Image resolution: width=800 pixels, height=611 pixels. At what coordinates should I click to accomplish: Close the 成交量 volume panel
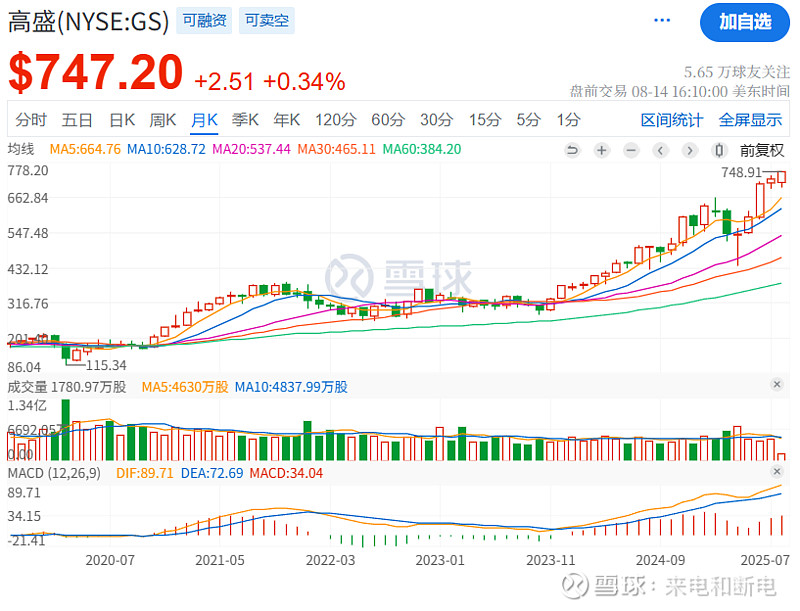(777, 384)
